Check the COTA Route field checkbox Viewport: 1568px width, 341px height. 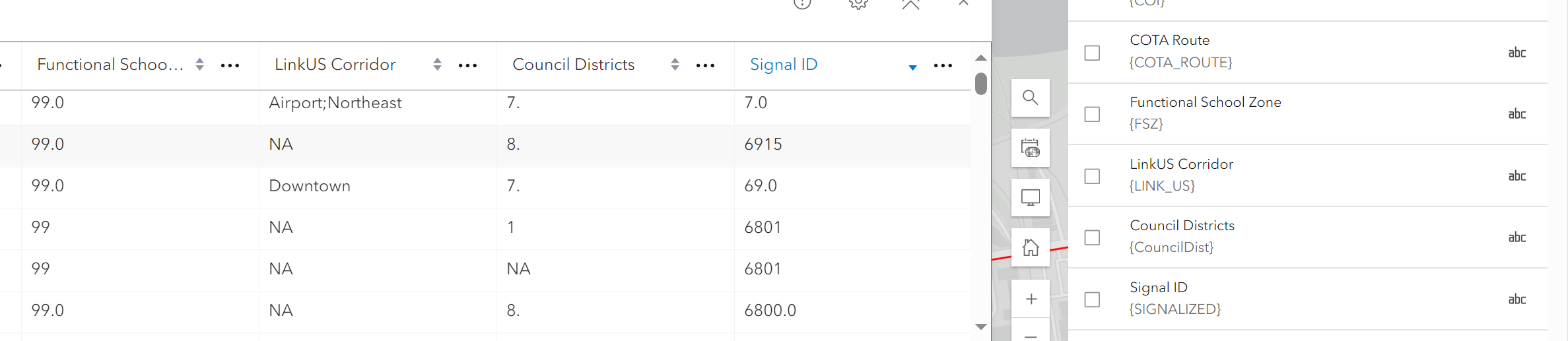1092,53
